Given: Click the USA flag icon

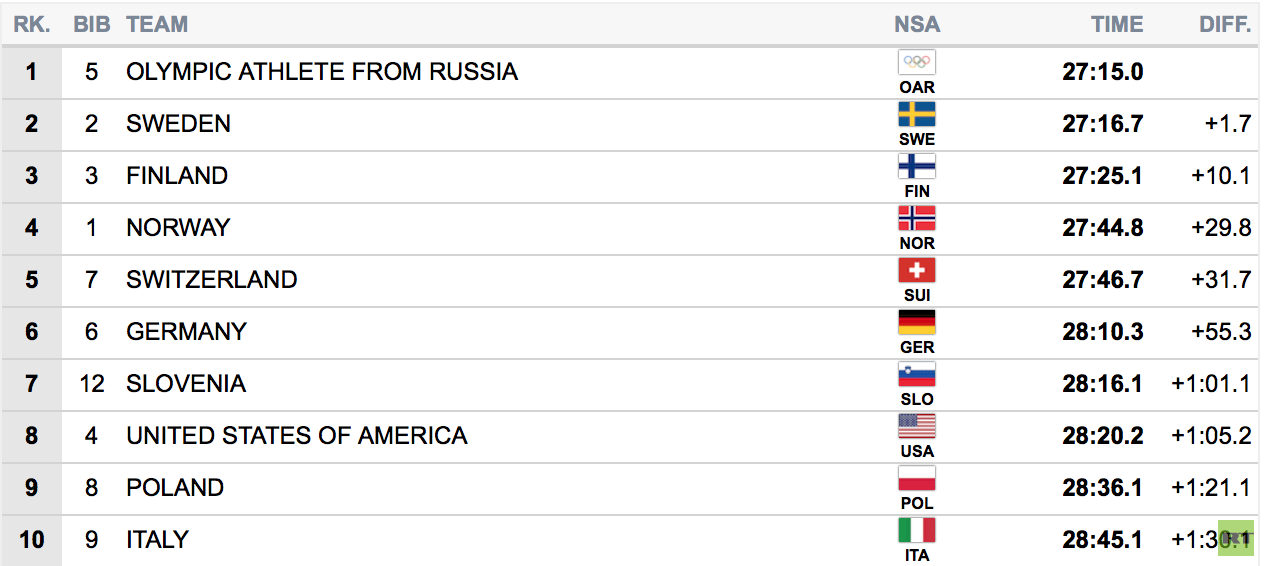Looking at the screenshot, I should pyautogui.click(x=917, y=426).
